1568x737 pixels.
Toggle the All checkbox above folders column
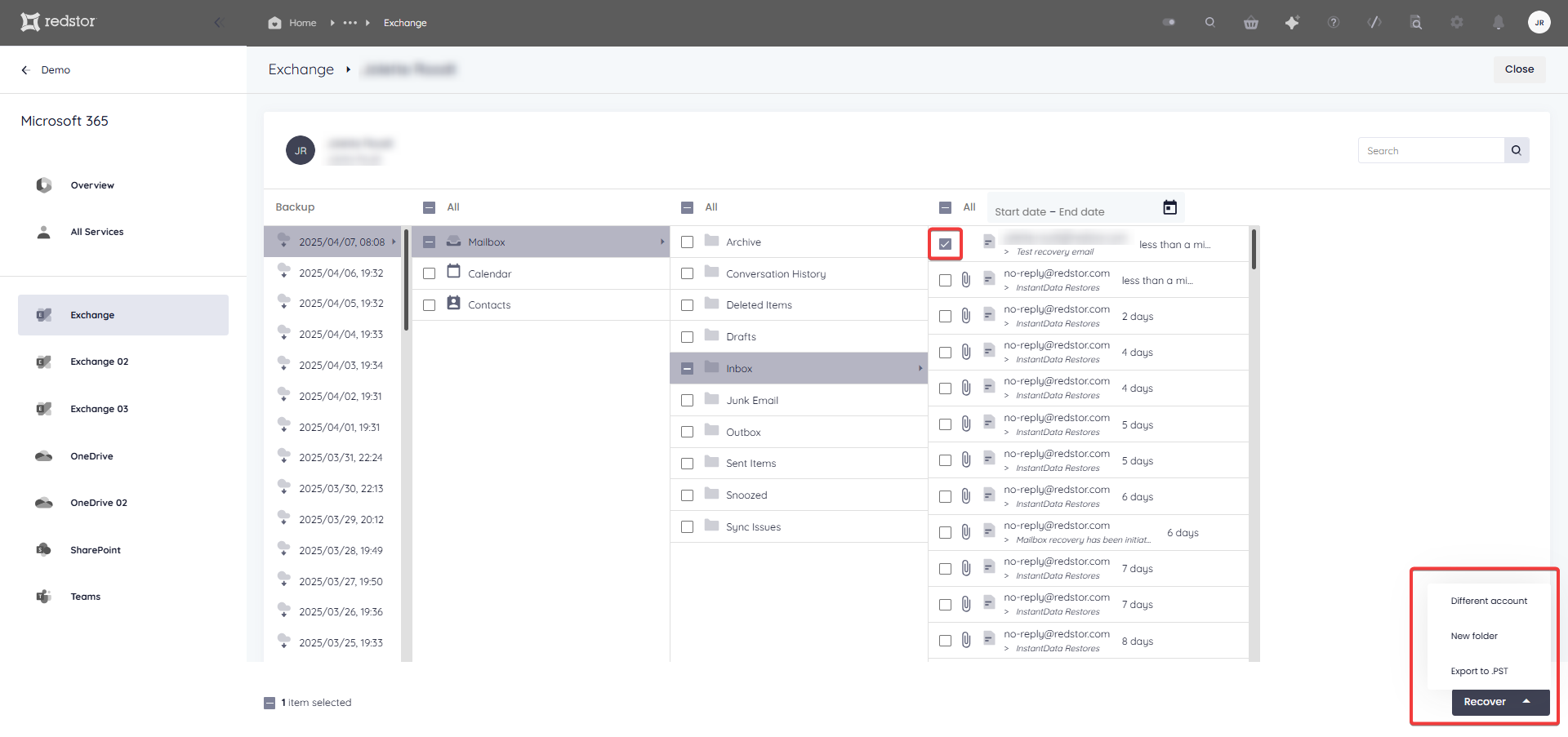(x=688, y=207)
